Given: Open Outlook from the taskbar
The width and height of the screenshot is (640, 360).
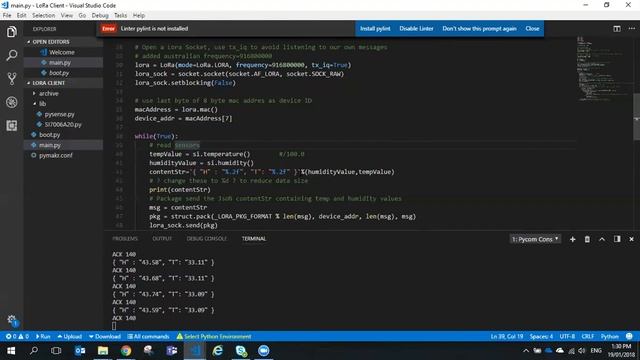Looking at the screenshot, I should 80,351.
